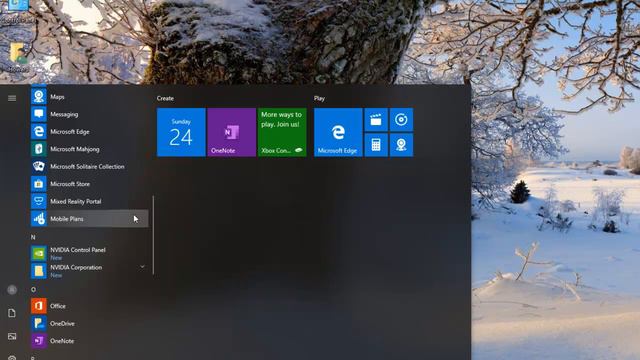The height and width of the screenshot is (360, 640).
Task: Open OneDrive from the app list
Action: (89, 323)
